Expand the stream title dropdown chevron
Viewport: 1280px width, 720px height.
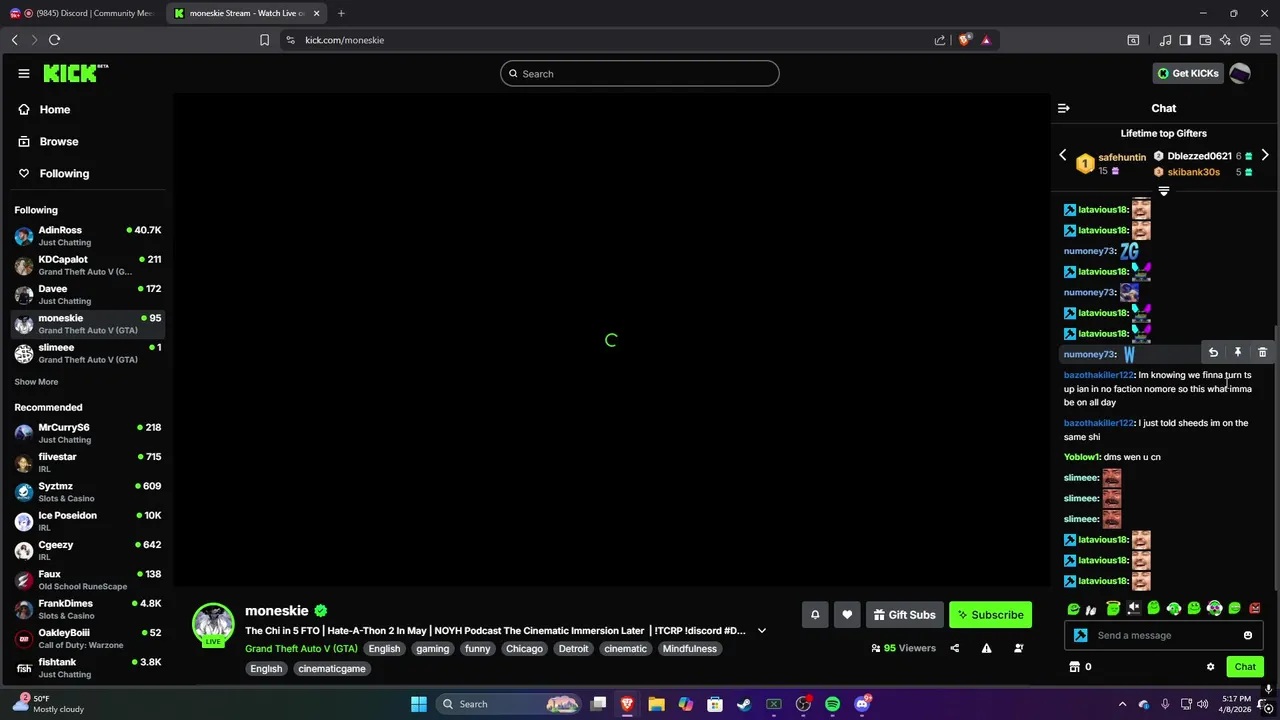point(762,631)
